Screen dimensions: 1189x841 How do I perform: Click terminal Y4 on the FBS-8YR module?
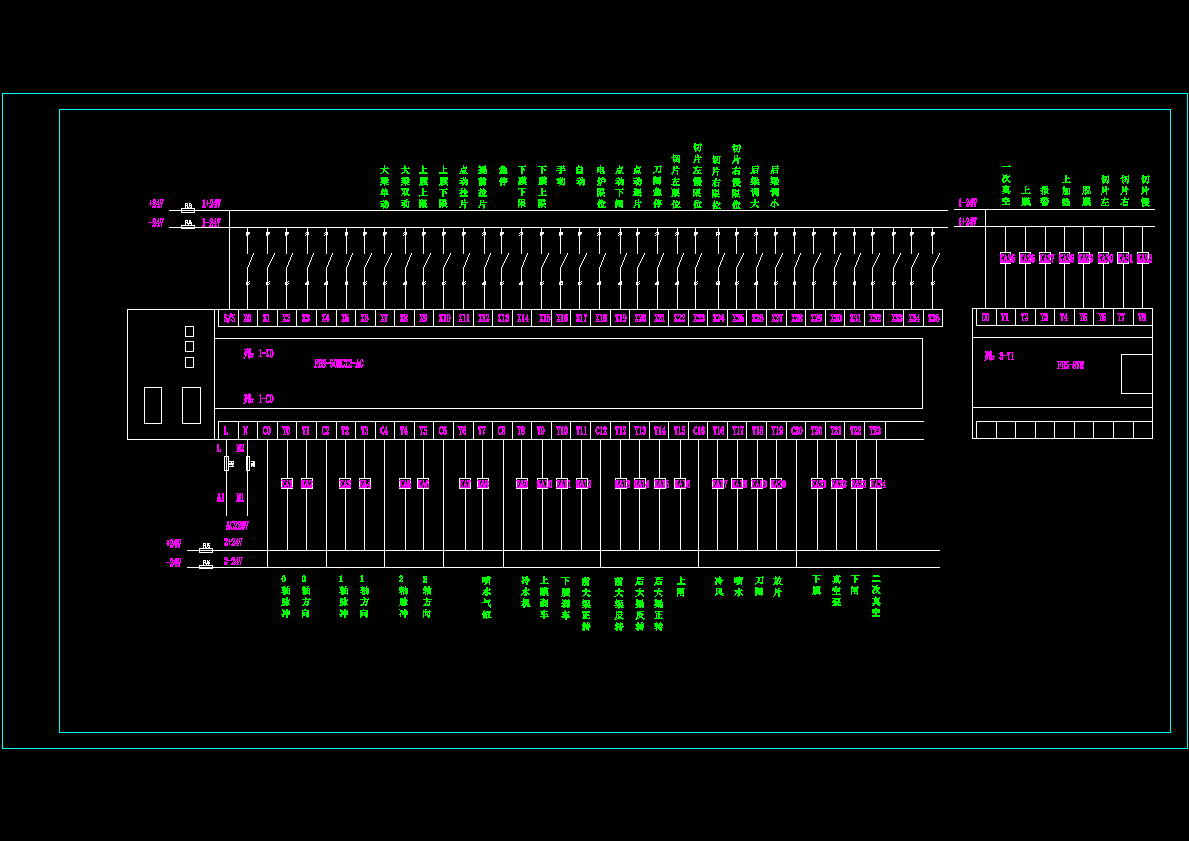coord(1063,318)
